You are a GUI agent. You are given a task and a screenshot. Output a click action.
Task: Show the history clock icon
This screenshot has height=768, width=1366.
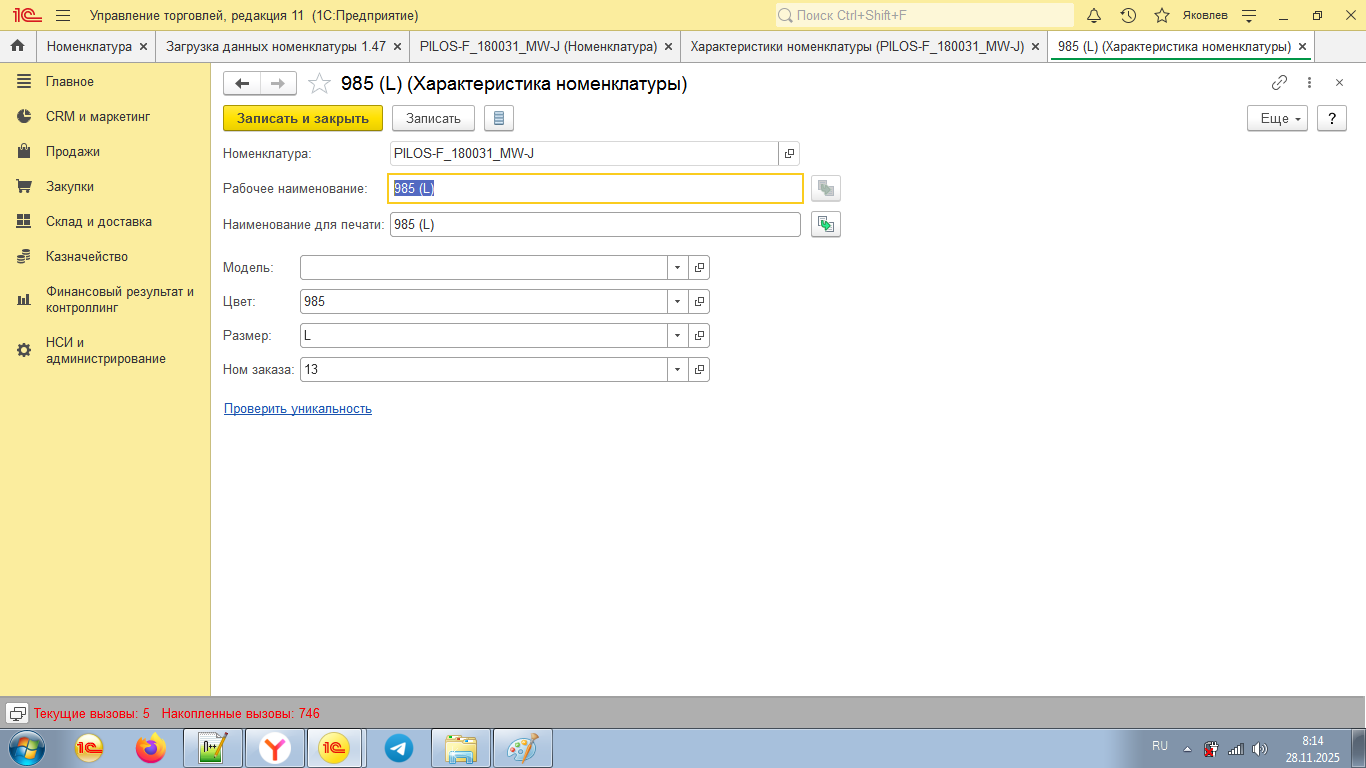(x=1128, y=16)
